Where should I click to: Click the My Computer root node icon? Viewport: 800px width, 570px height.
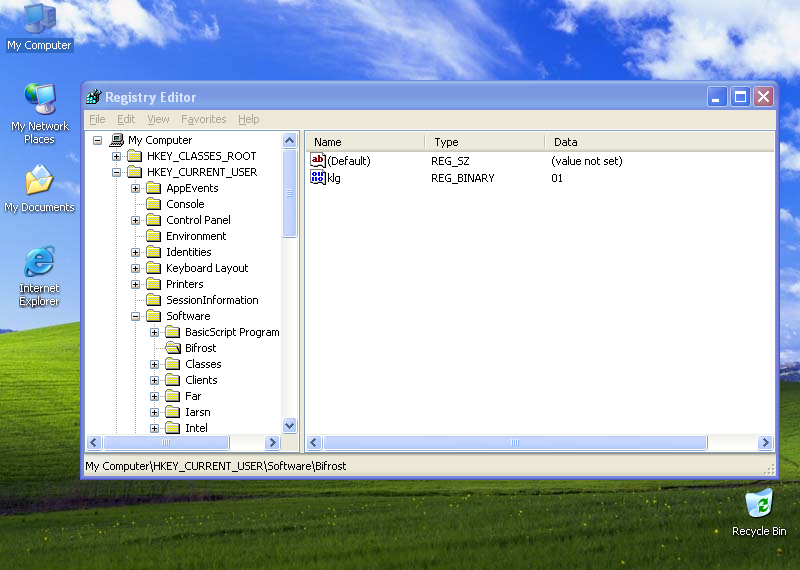(117, 140)
